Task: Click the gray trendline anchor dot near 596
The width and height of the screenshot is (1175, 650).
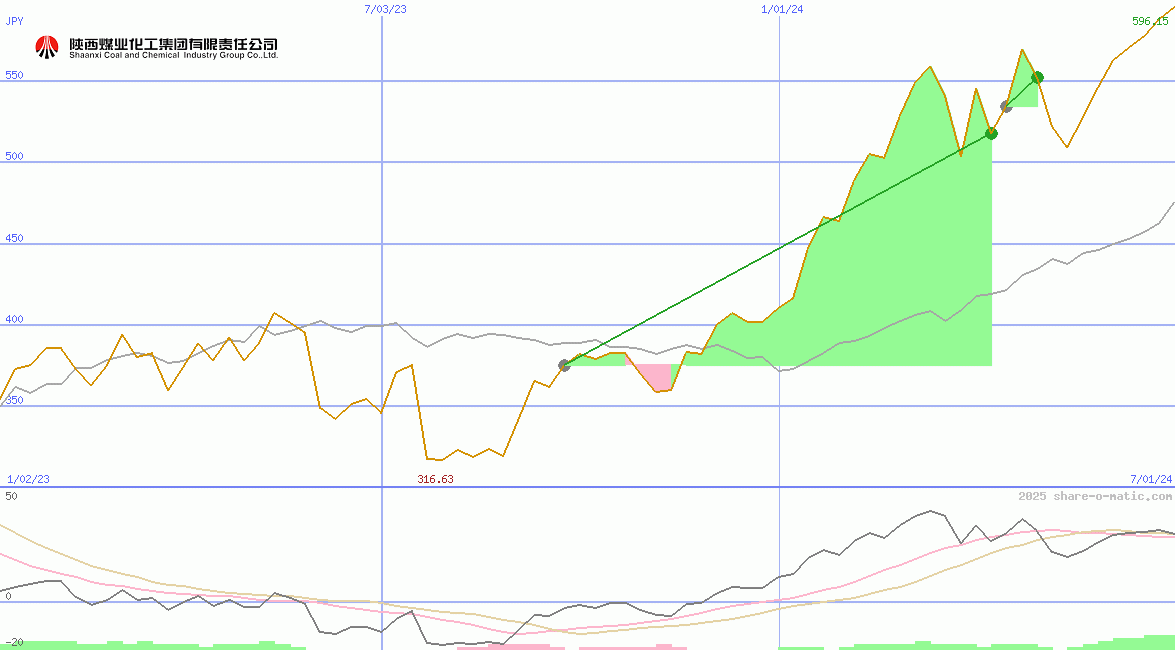Action: click(x=1006, y=105)
